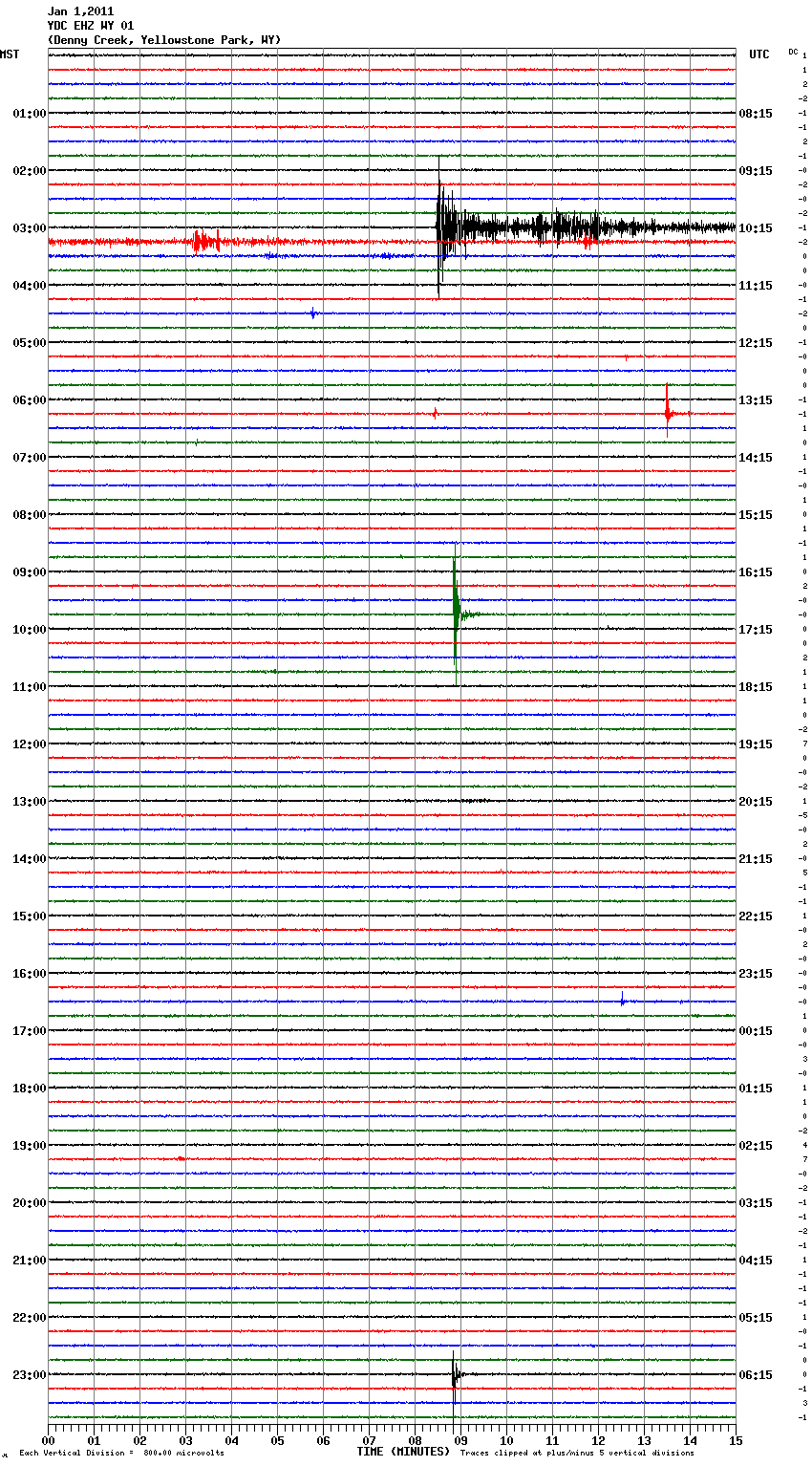Click minute tick '03' on the time axis
Viewport: 812px width, 1466px height.
185,1440
